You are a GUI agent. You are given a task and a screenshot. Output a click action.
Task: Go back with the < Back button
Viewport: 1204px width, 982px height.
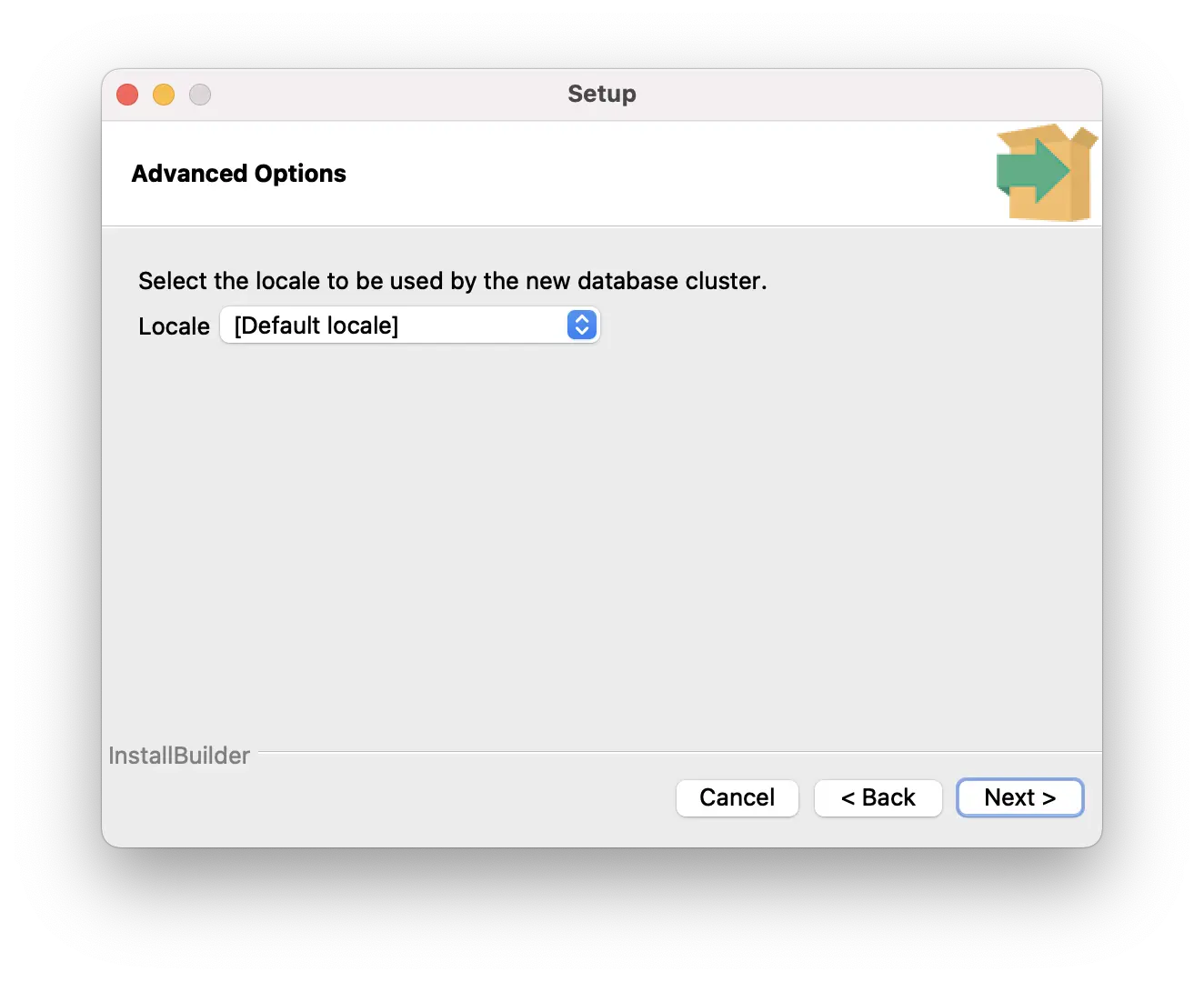pos(878,797)
